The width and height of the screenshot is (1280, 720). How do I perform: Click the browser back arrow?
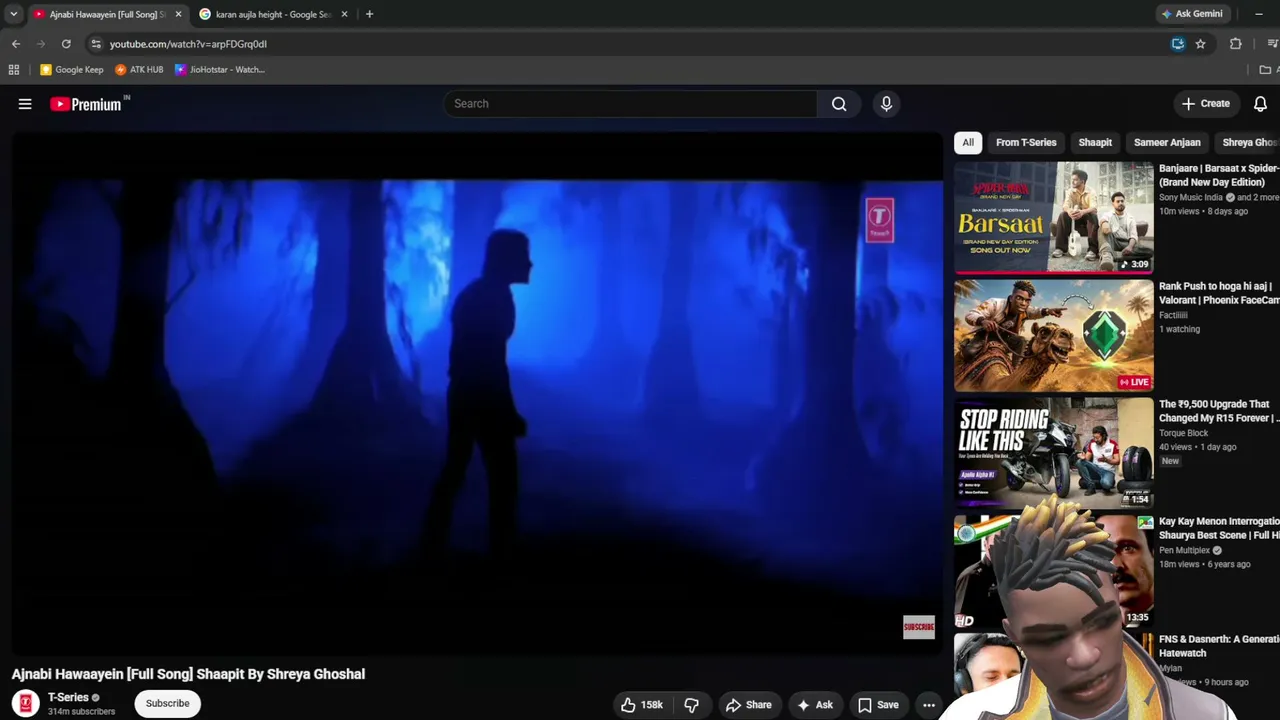pos(16,44)
